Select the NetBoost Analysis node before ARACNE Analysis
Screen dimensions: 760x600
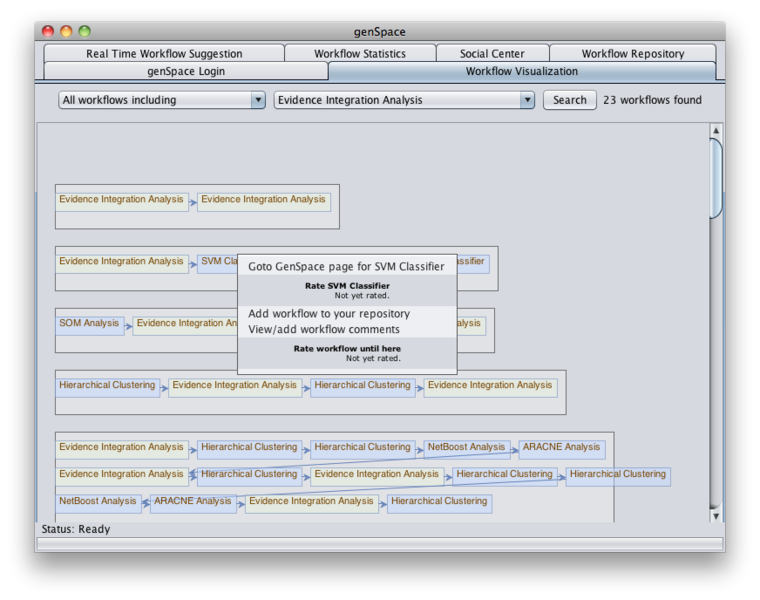pos(465,448)
